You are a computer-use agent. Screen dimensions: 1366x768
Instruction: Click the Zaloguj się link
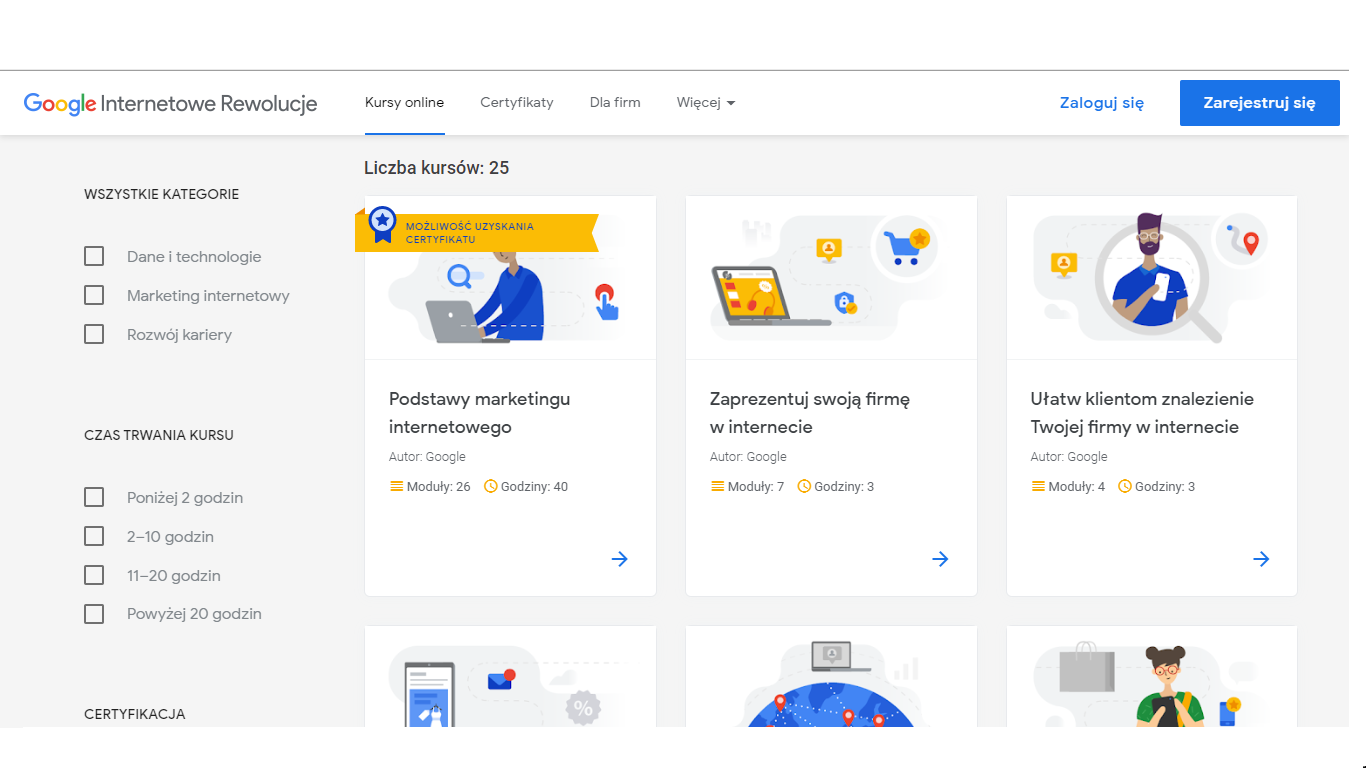point(1102,103)
